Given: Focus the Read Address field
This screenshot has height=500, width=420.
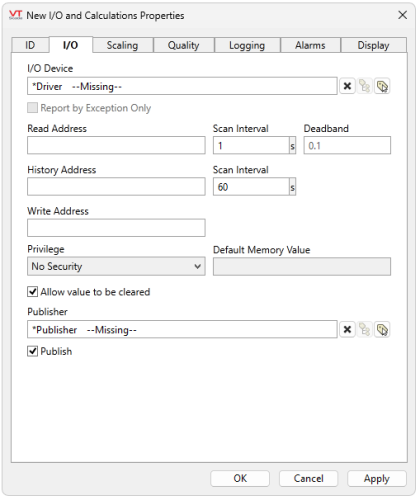Looking at the screenshot, I should tap(116, 145).
